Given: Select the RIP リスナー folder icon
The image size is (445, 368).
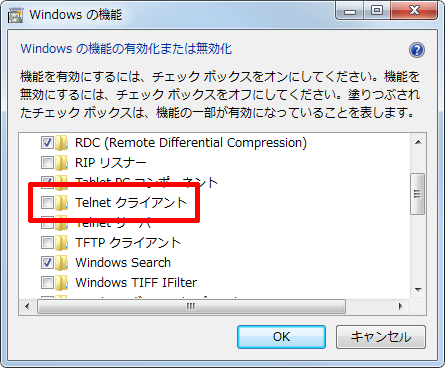Looking at the screenshot, I should [x=62, y=163].
